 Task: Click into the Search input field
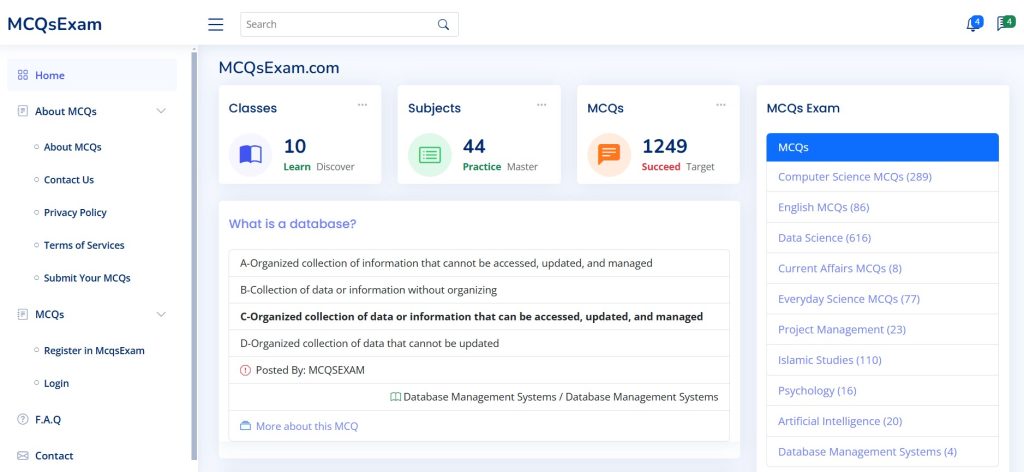click(335, 25)
